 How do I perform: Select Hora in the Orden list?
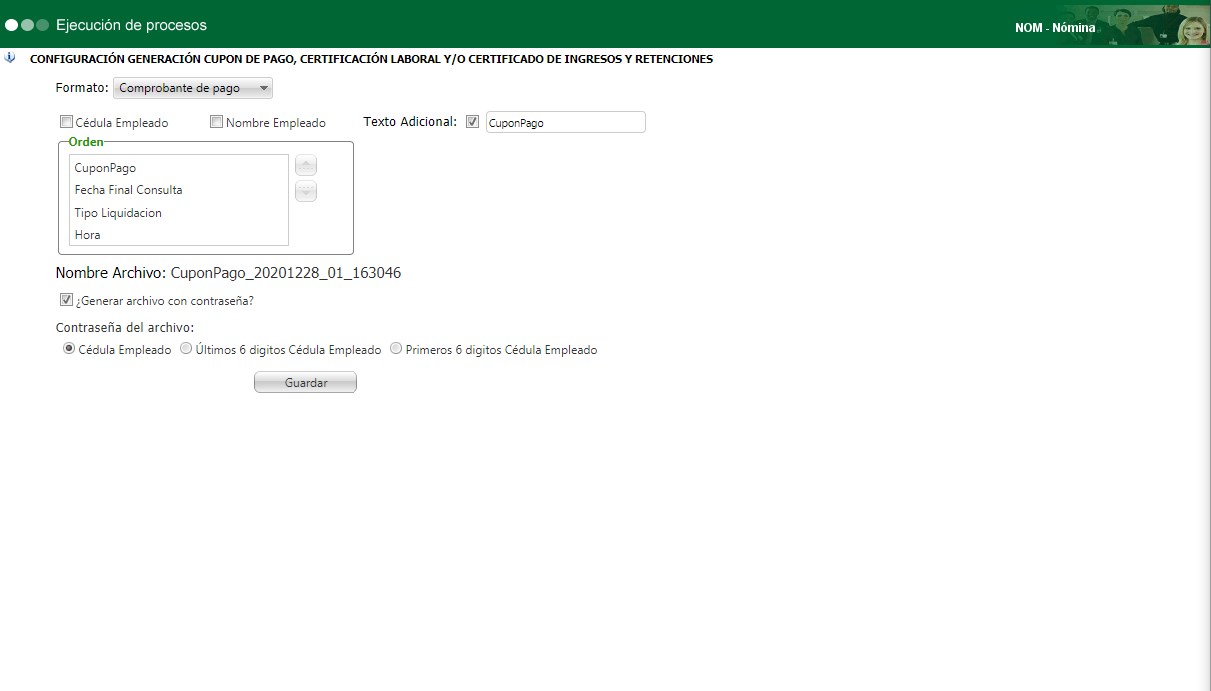pyautogui.click(x=179, y=235)
